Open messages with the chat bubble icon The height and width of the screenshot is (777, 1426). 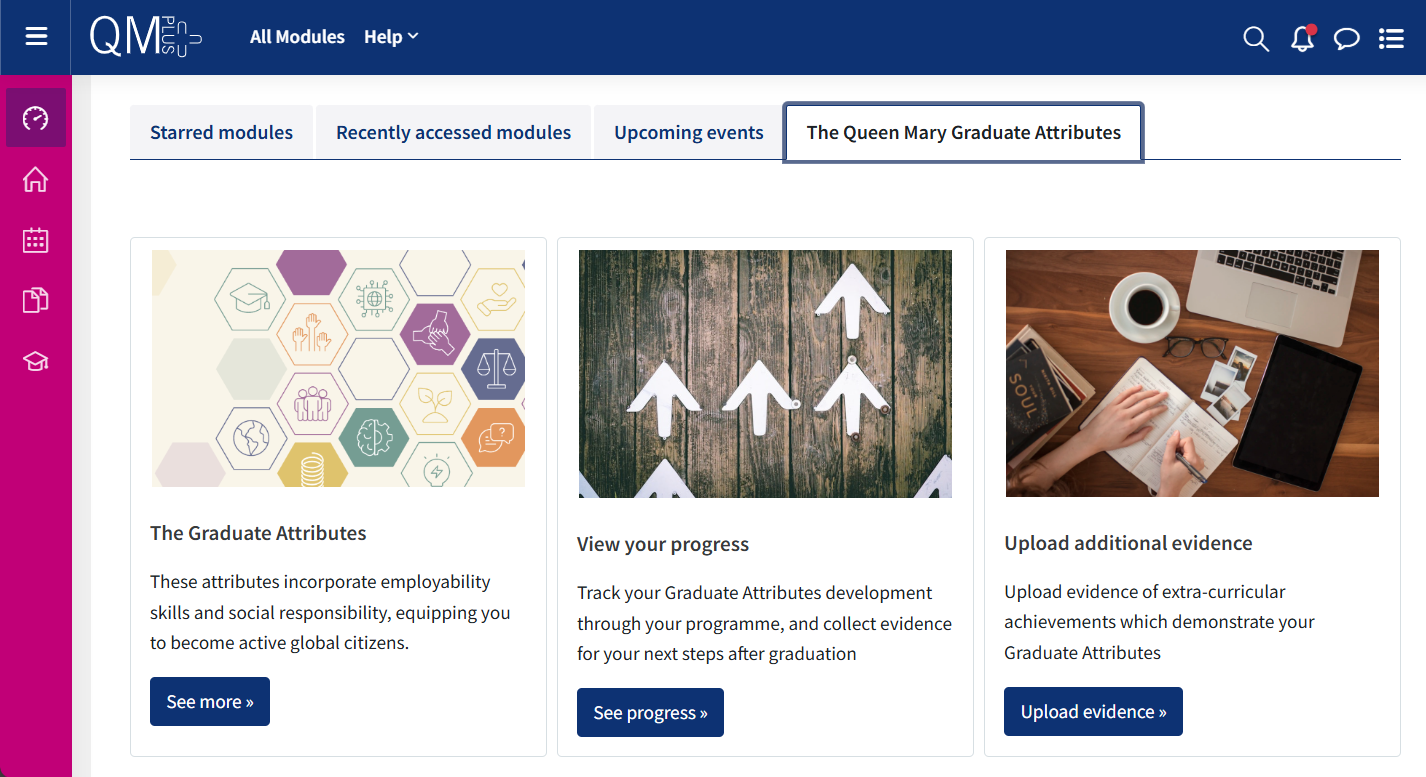pos(1346,38)
